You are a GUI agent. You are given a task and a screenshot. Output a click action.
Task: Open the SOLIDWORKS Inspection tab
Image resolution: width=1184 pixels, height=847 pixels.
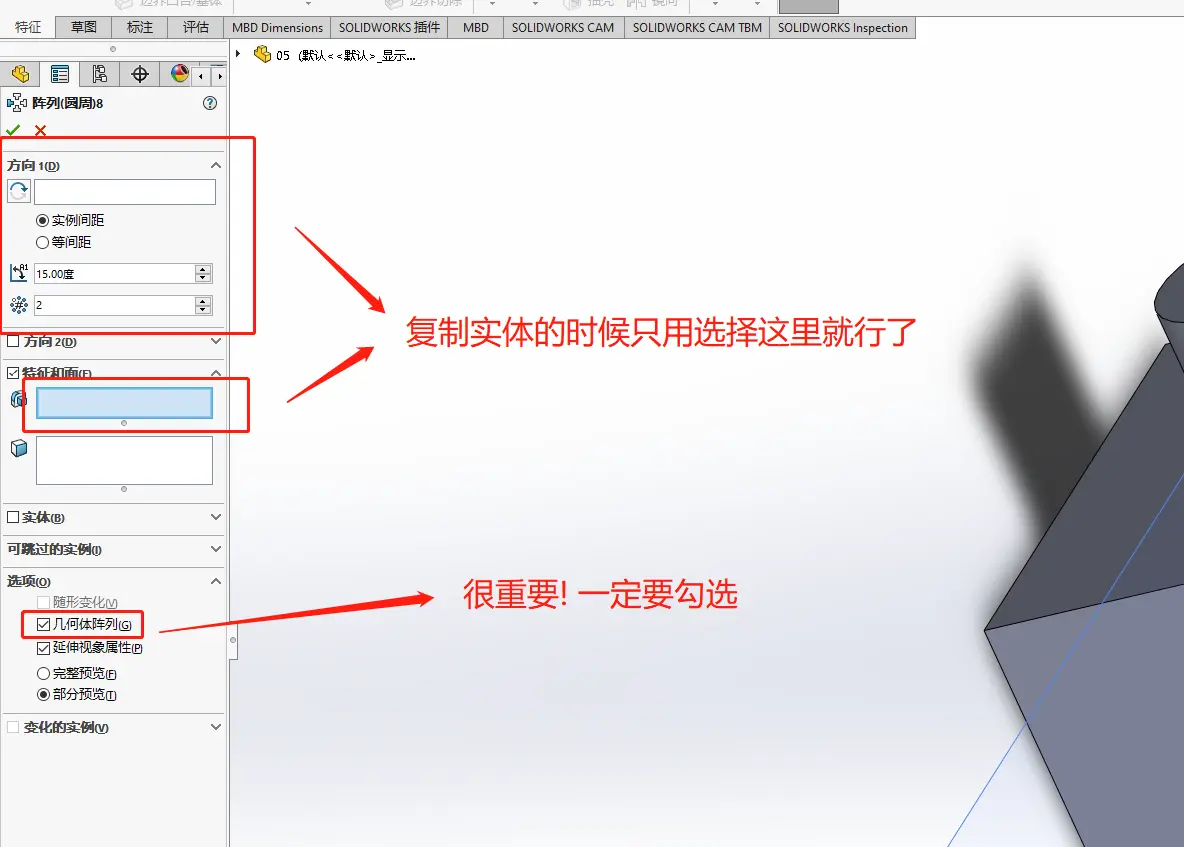coord(843,28)
